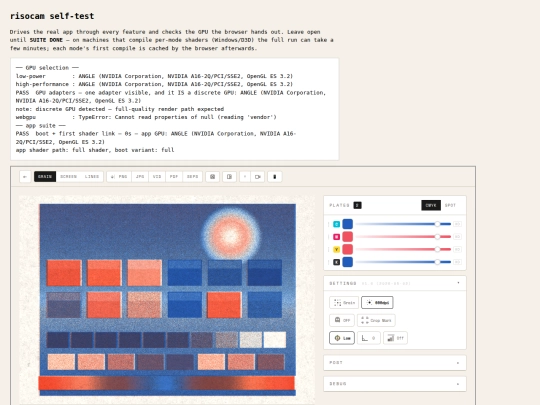Click the magenta M plate badge
The image size is (540, 405).
pyautogui.click(x=336, y=237)
